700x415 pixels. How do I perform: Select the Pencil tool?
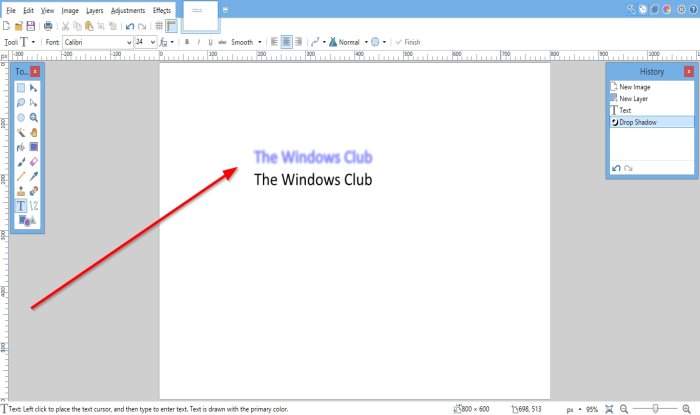(x=21, y=176)
